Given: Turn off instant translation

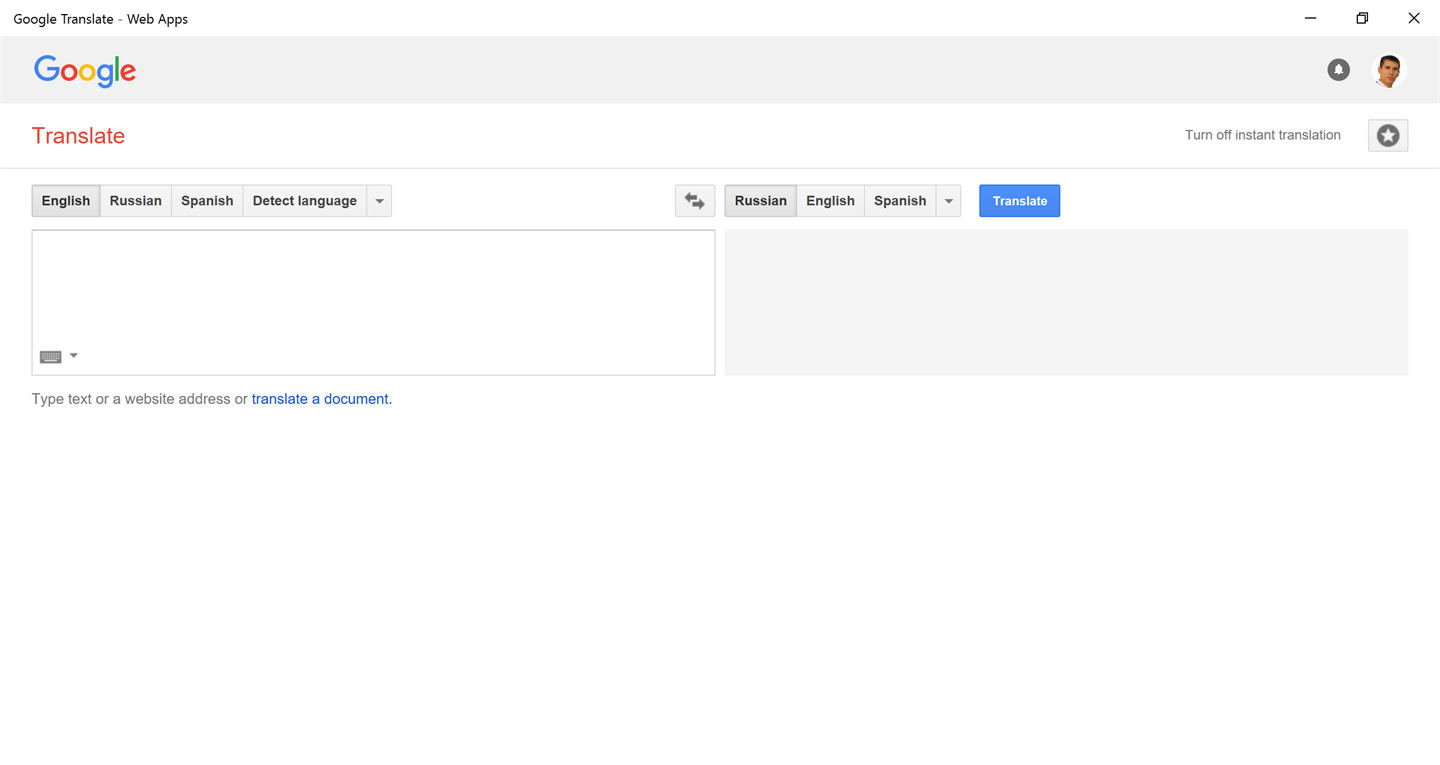Looking at the screenshot, I should coord(1262,136).
